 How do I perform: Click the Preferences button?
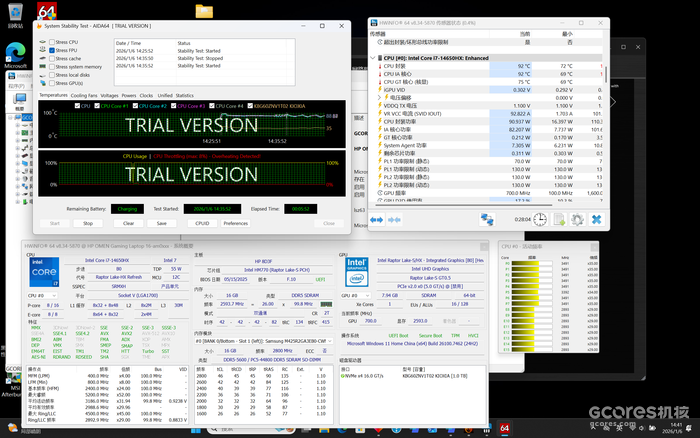(235, 223)
